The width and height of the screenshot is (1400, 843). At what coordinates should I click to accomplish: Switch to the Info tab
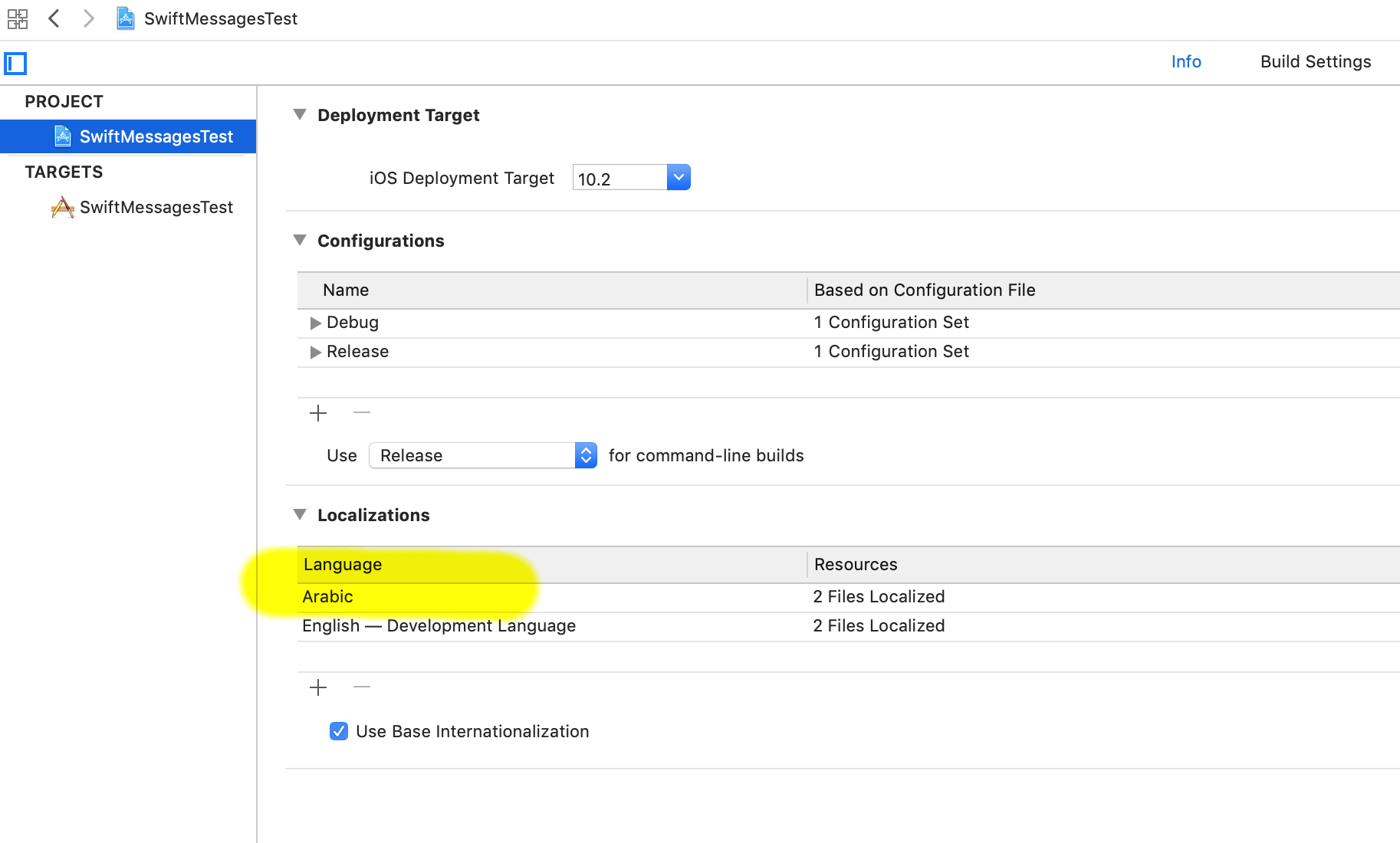point(1186,62)
